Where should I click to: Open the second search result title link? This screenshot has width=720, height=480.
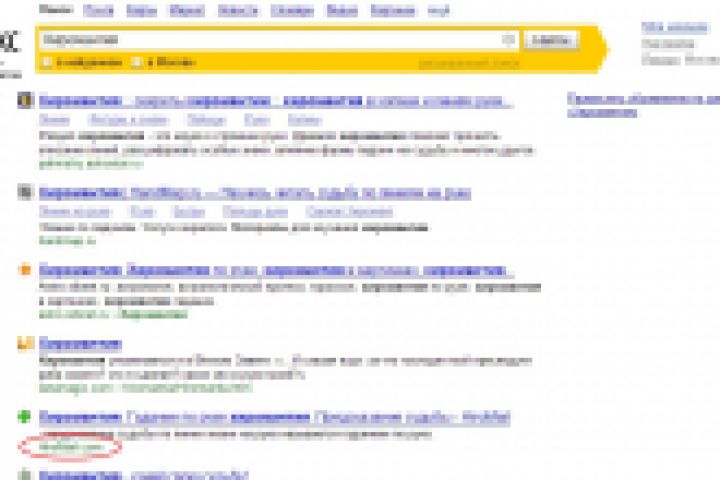point(255,193)
